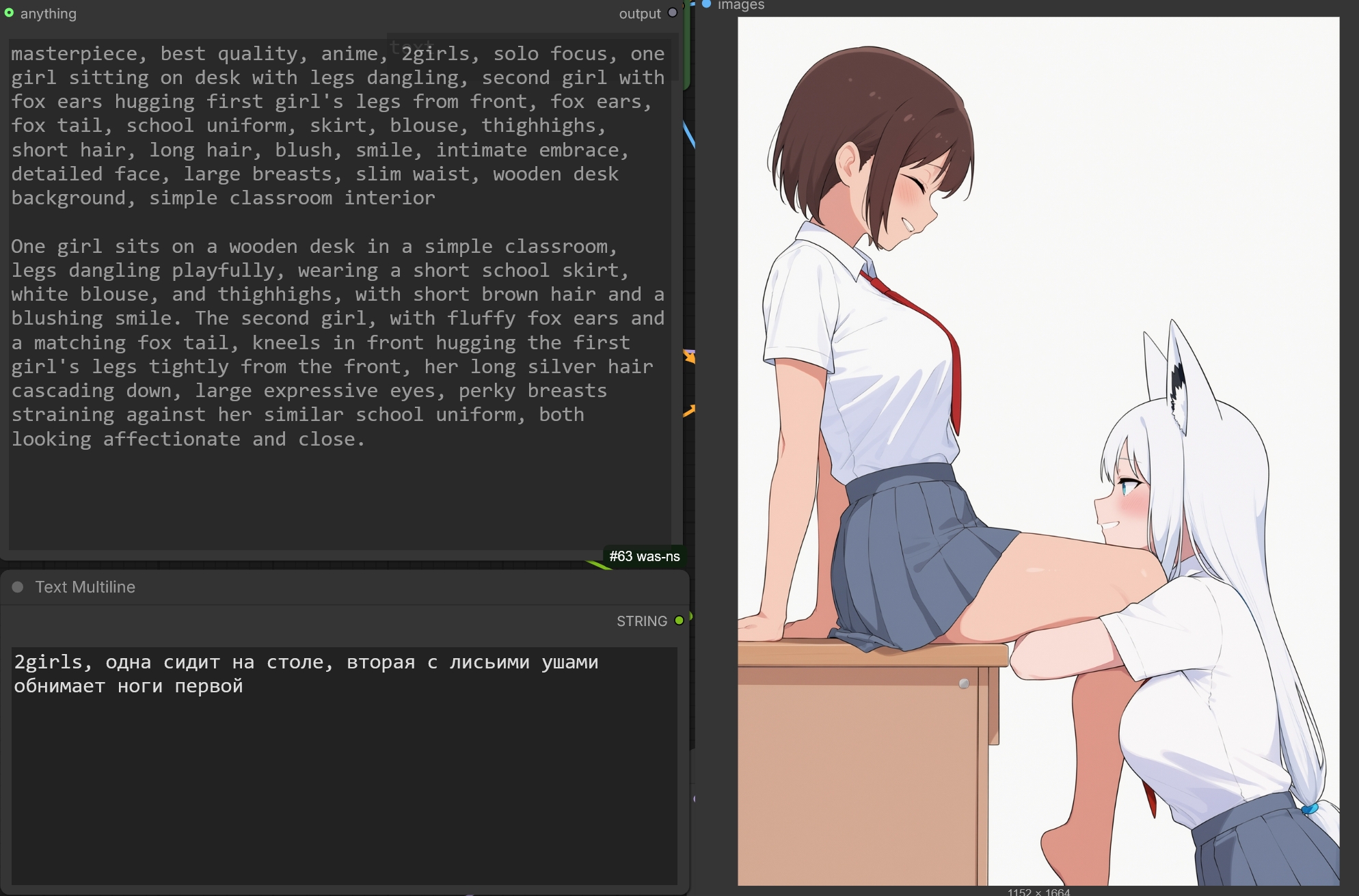
Task: Open the generated anime image preview
Action: (1038, 451)
